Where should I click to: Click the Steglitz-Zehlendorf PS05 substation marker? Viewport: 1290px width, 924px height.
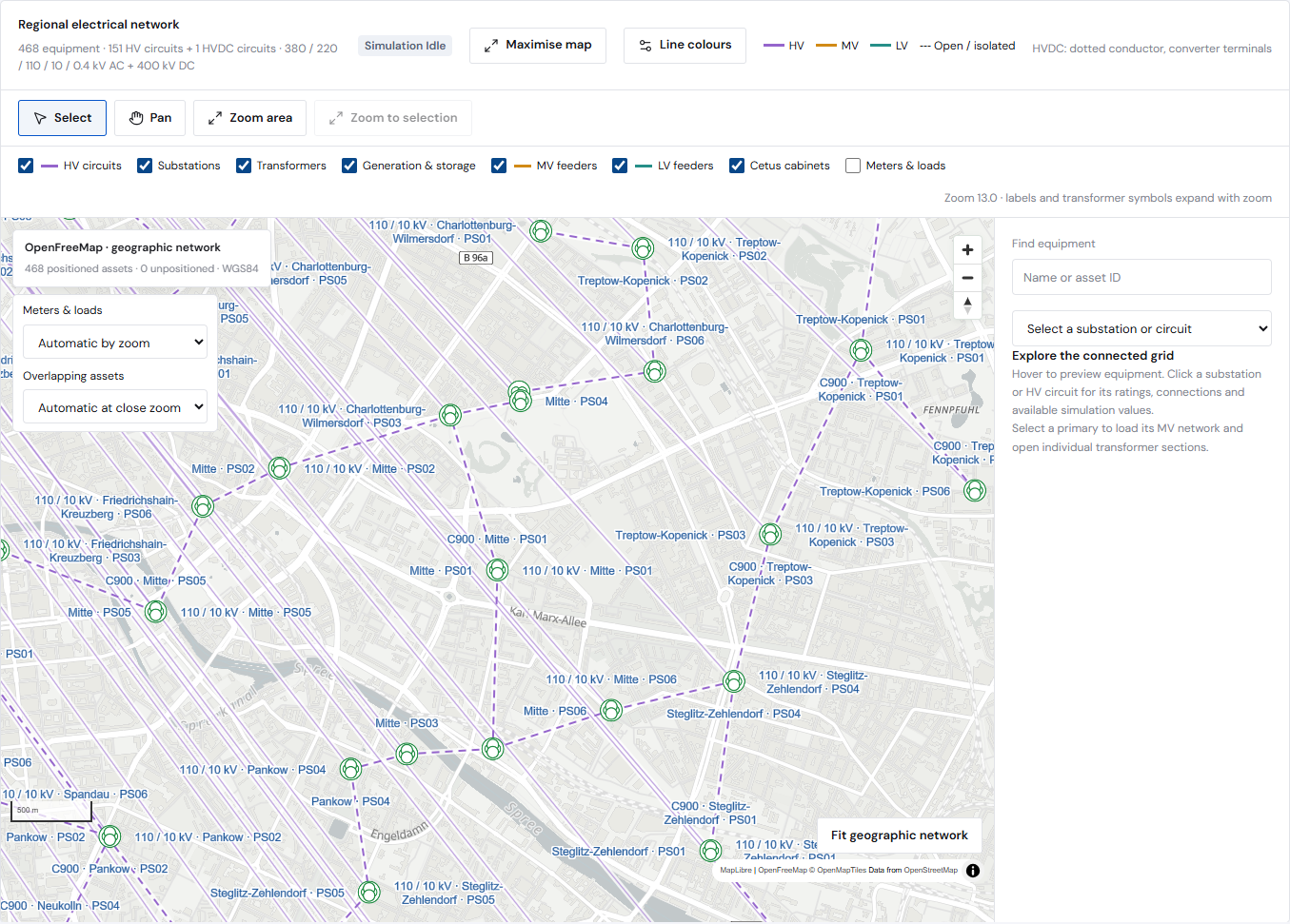(x=369, y=892)
